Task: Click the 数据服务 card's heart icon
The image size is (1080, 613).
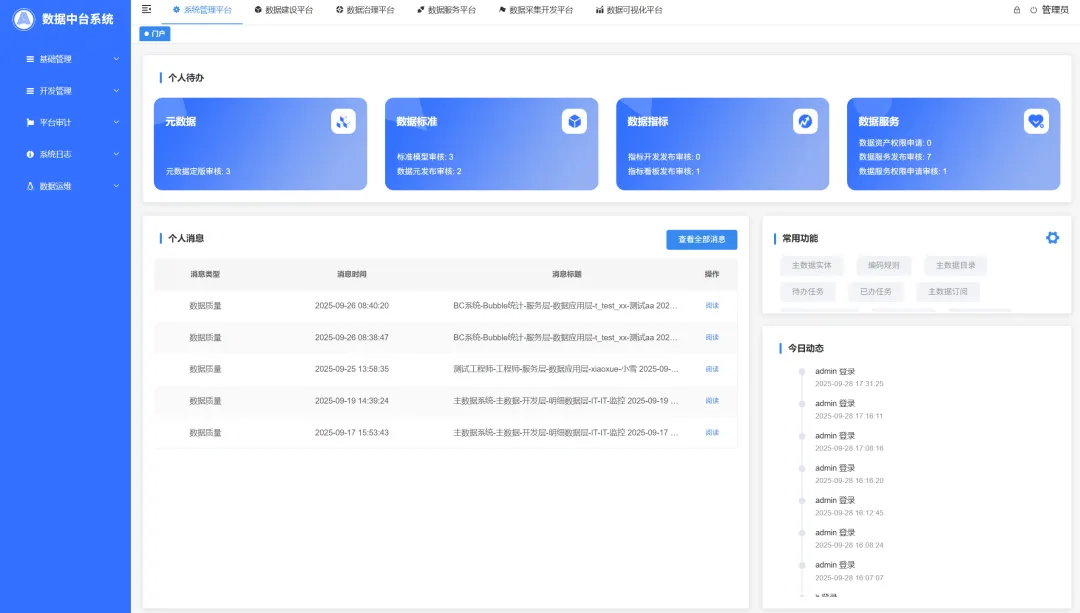Action: 1037,122
